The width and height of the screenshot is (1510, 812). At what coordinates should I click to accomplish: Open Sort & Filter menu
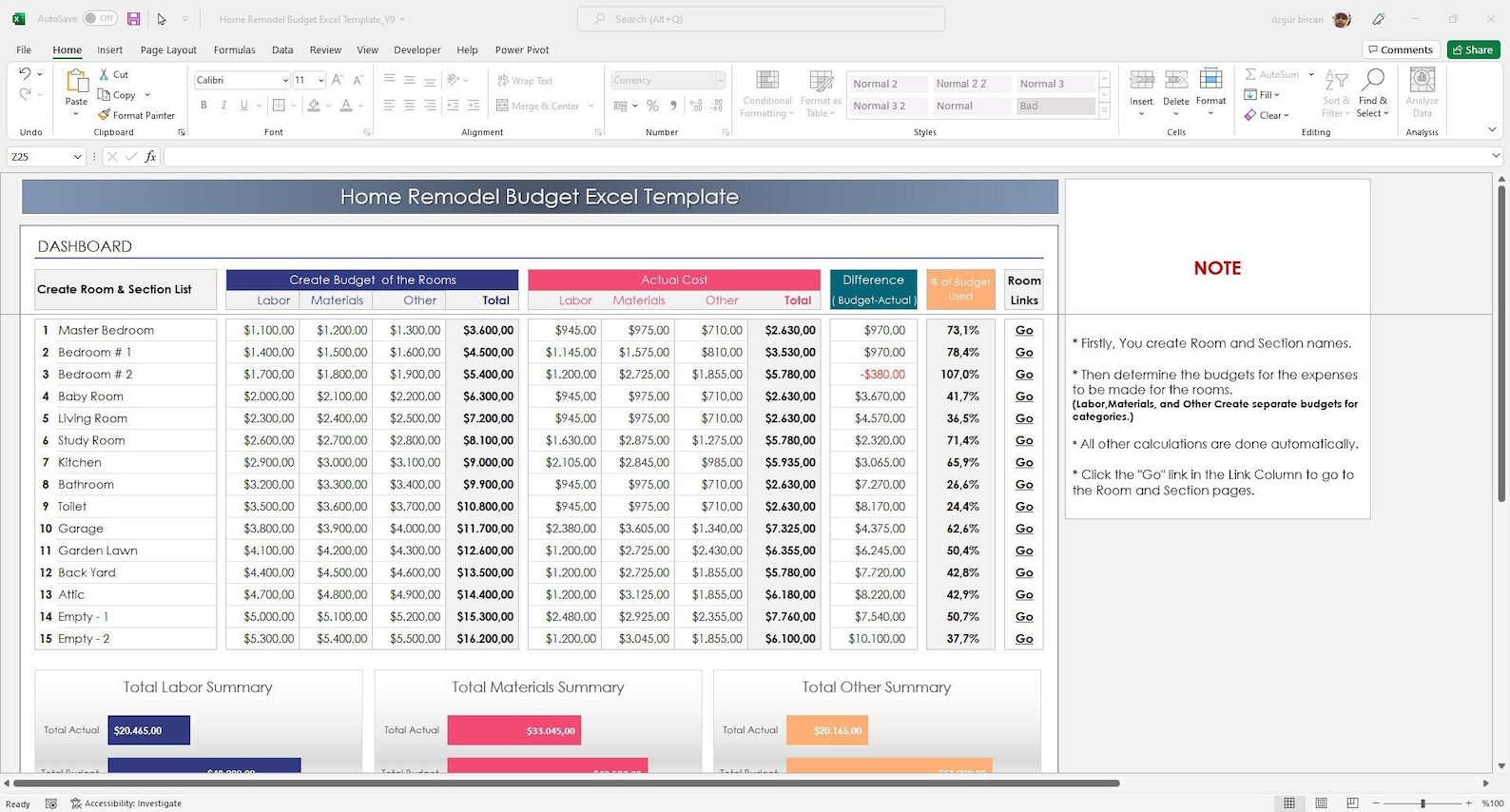1336,93
